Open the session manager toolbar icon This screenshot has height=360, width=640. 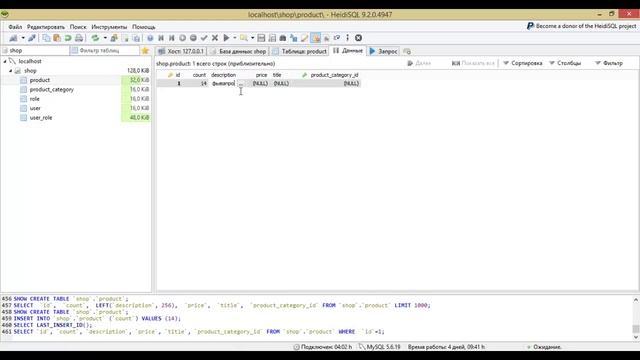[13, 38]
